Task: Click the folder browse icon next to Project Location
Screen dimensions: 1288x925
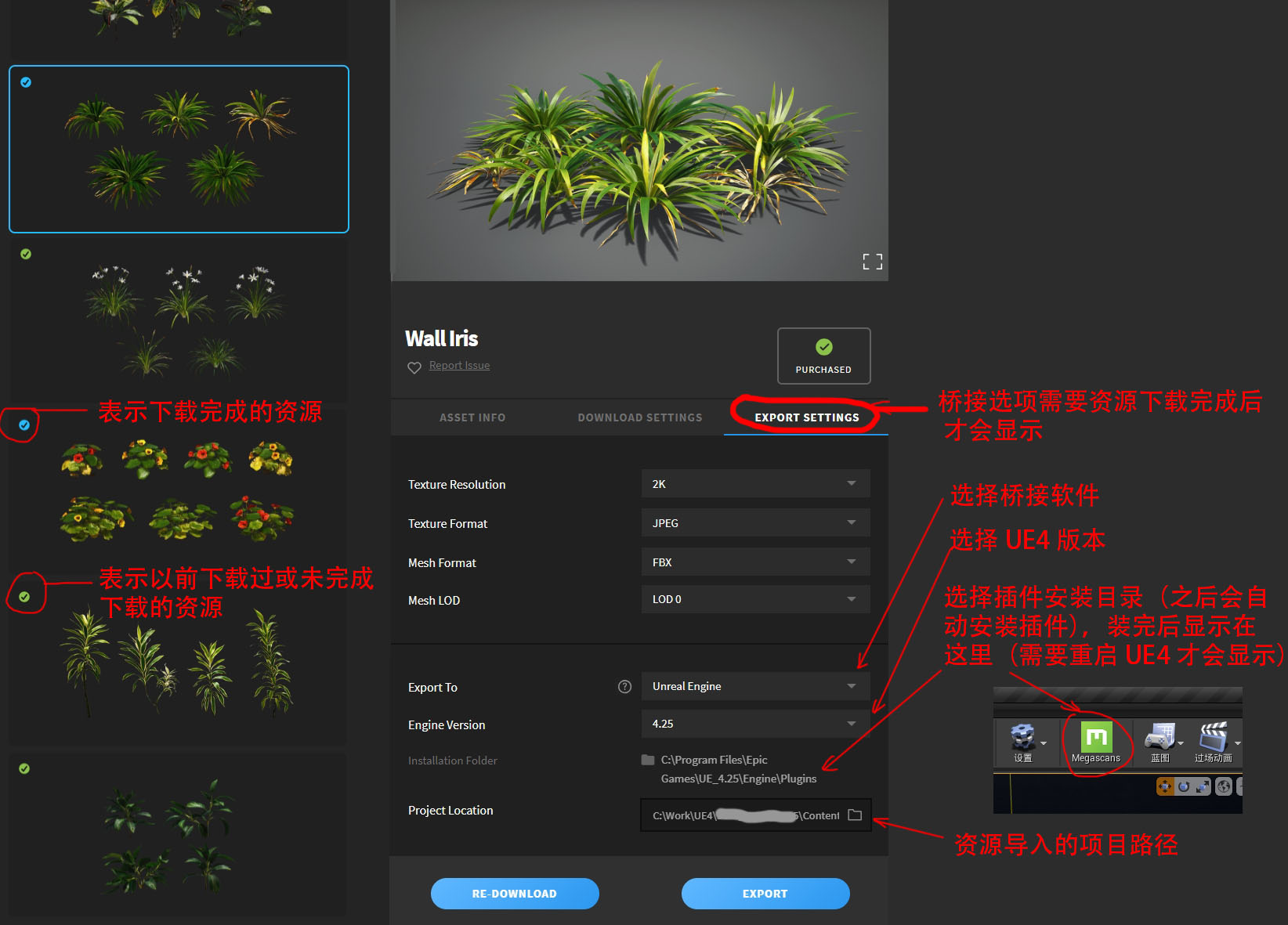Action: coord(855,815)
